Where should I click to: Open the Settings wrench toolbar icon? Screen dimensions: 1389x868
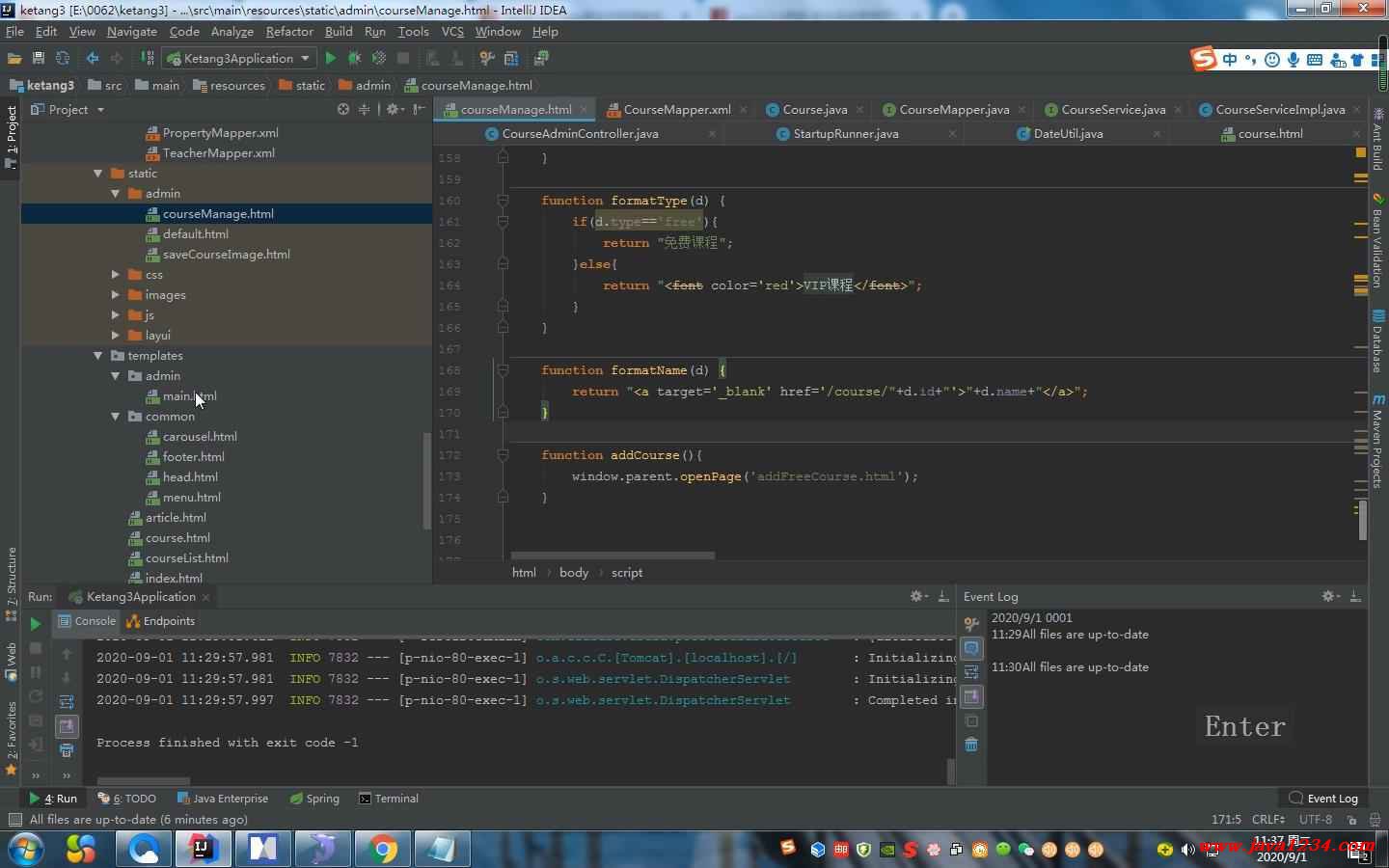click(487, 59)
